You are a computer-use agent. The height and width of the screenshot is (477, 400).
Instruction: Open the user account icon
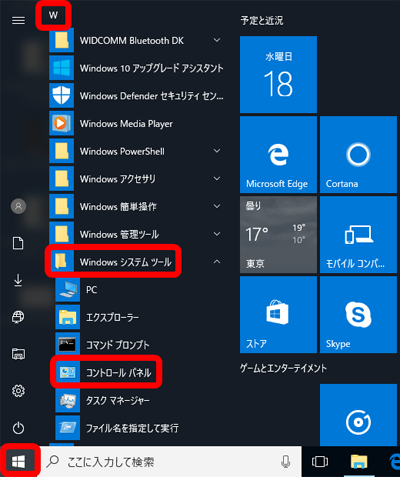pyautogui.click(x=18, y=206)
